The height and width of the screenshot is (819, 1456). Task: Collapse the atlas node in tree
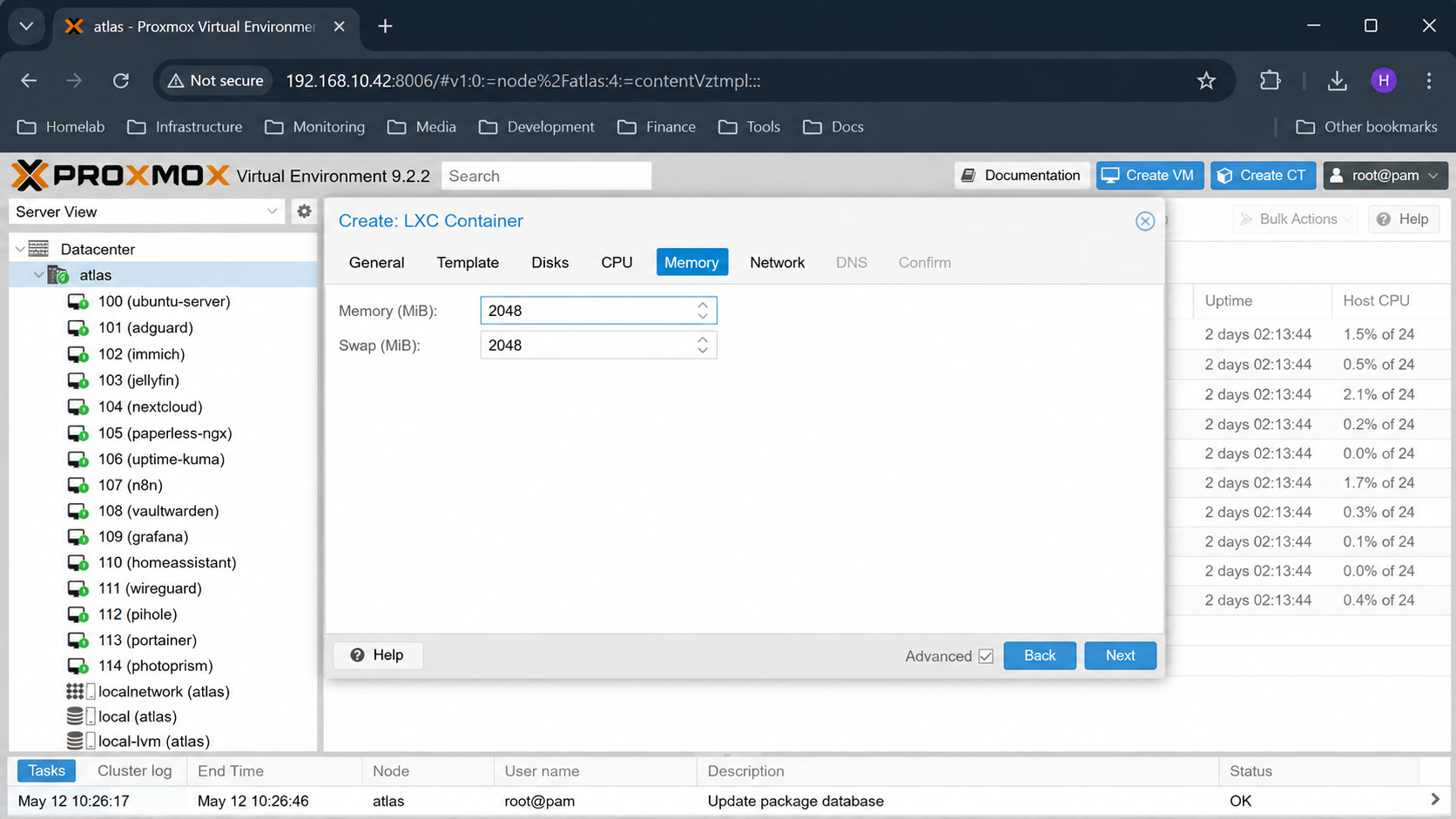[38, 275]
